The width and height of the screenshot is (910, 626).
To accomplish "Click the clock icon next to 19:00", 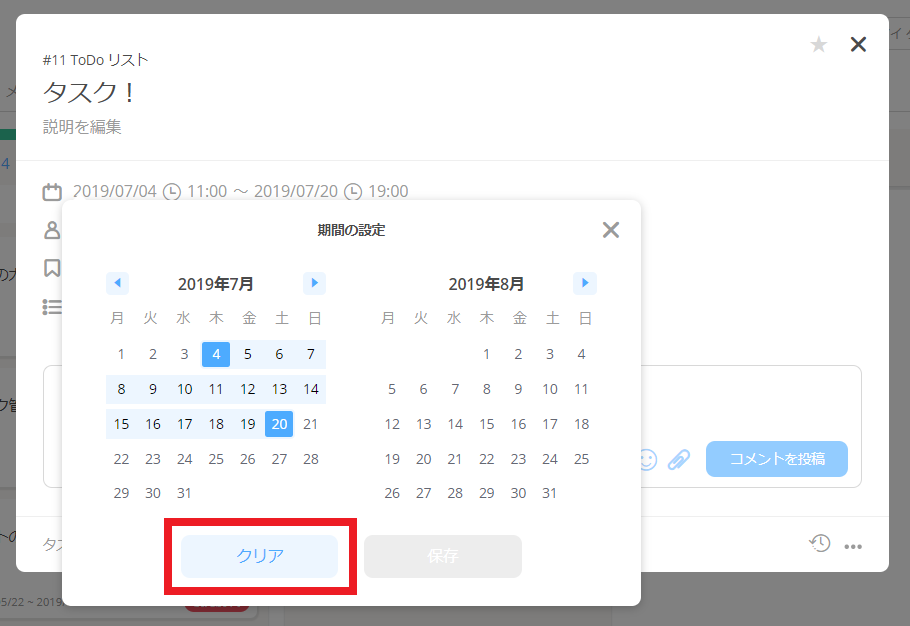I will coord(355,191).
